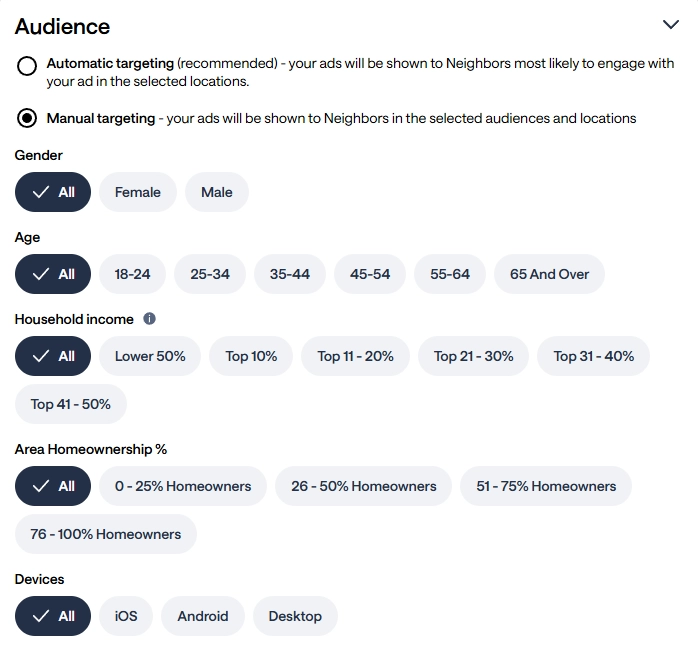Select the 18-24 age group
Screen dimensions: 698x651
click(133, 274)
